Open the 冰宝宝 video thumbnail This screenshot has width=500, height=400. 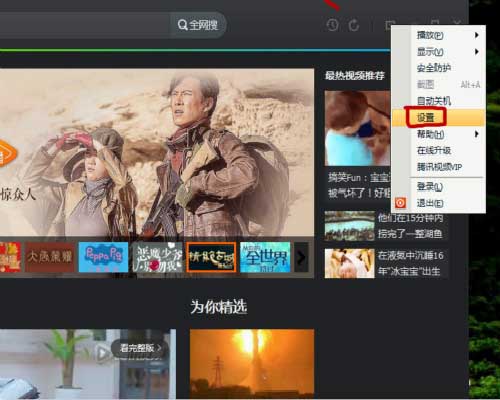click(350, 263)
